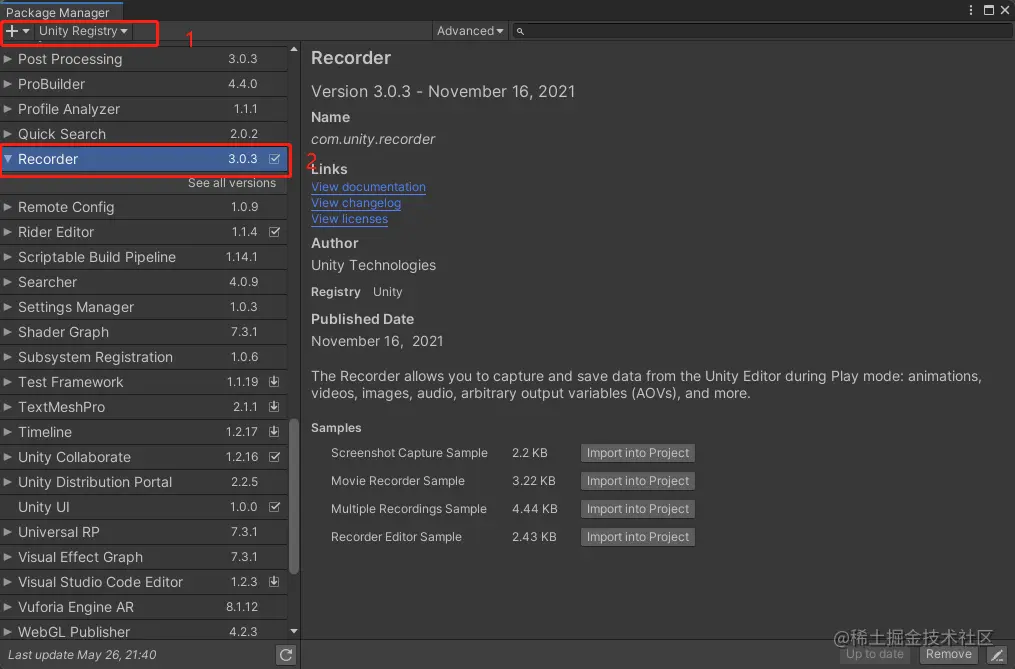Viewport: 1015px width, 669px height.
Task: Select the Visual Effect Graph package
Action: [x=144, y=557]
